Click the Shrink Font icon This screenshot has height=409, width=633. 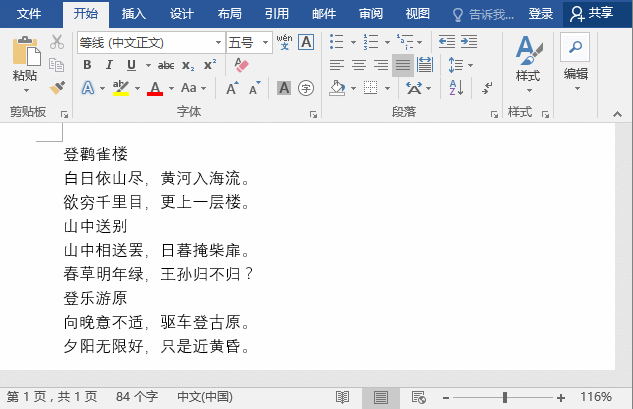(x=254, y=88)
